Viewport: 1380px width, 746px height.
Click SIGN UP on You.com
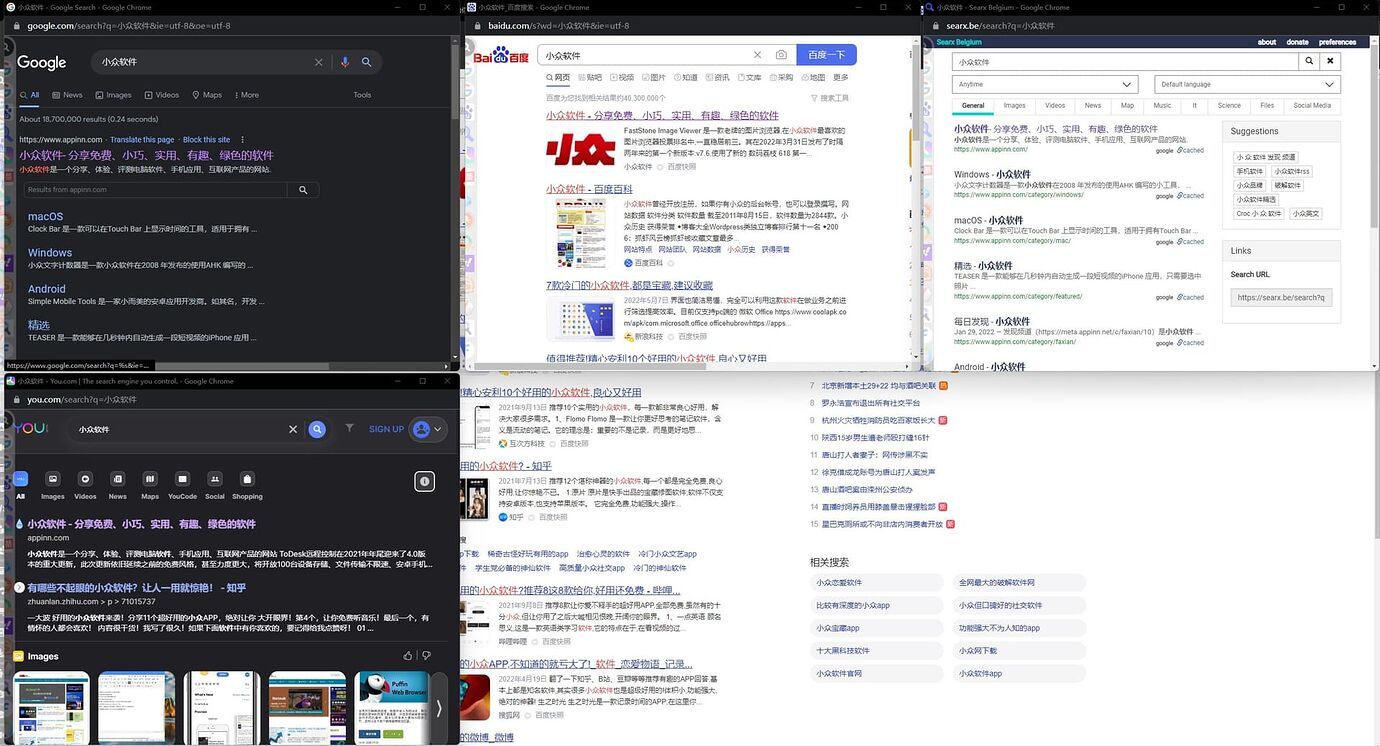(x=386, y=429)
